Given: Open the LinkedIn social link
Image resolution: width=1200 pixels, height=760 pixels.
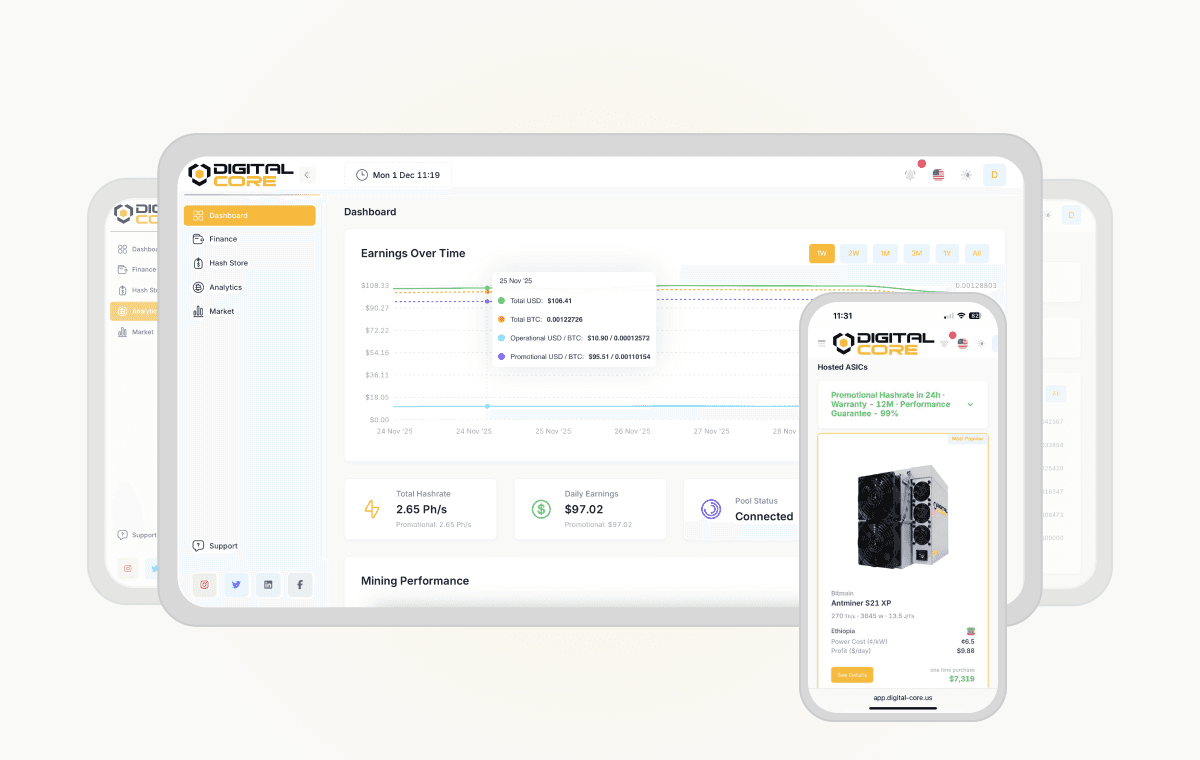Looking at the screenshot, I should pyautogui.click(x=268, y=585).
